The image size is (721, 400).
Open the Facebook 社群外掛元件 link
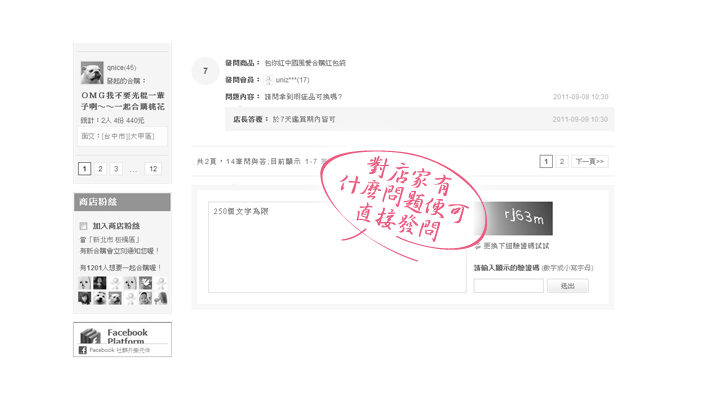tap(120, 350)
